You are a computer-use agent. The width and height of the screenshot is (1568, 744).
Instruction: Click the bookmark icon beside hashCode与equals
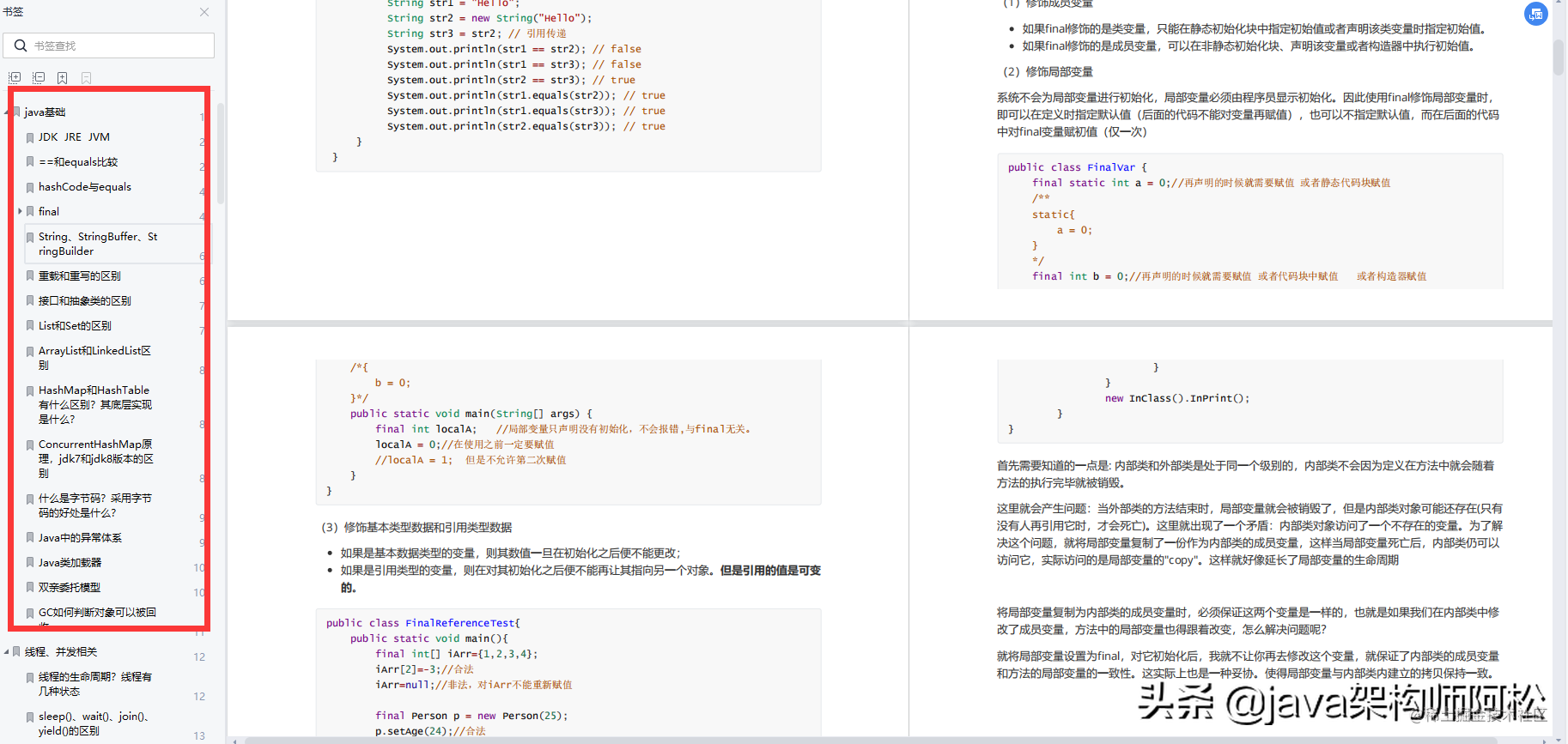[30, 187]
